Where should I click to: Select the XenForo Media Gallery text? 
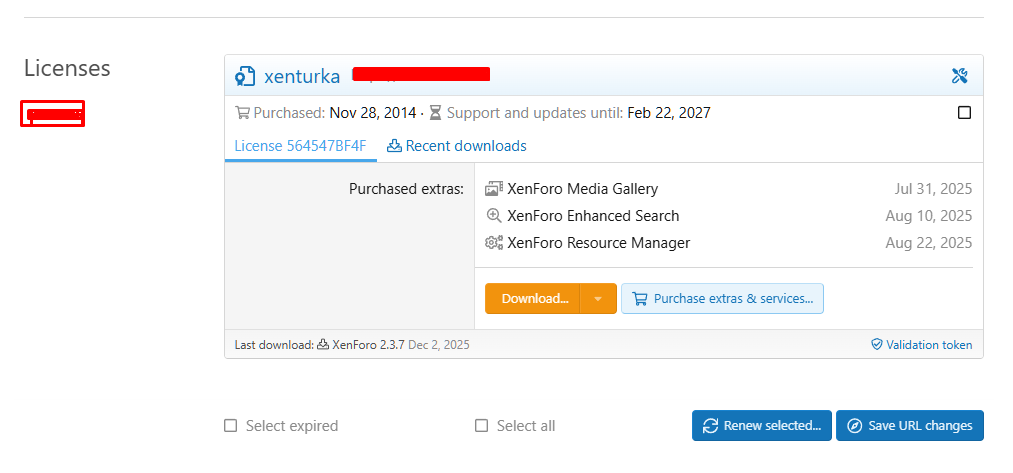pos(583,189)
